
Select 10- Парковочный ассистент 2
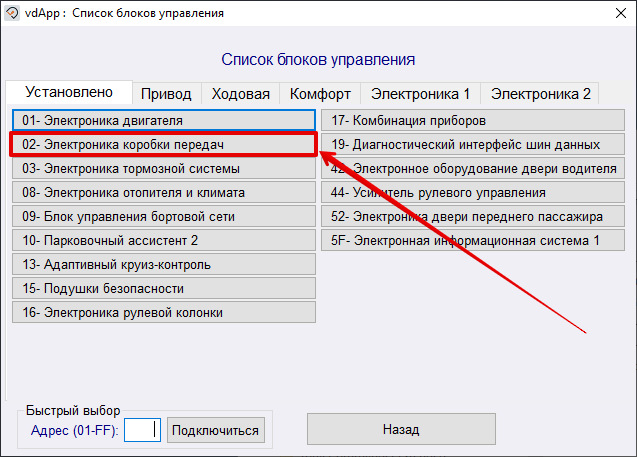(164, 240)
